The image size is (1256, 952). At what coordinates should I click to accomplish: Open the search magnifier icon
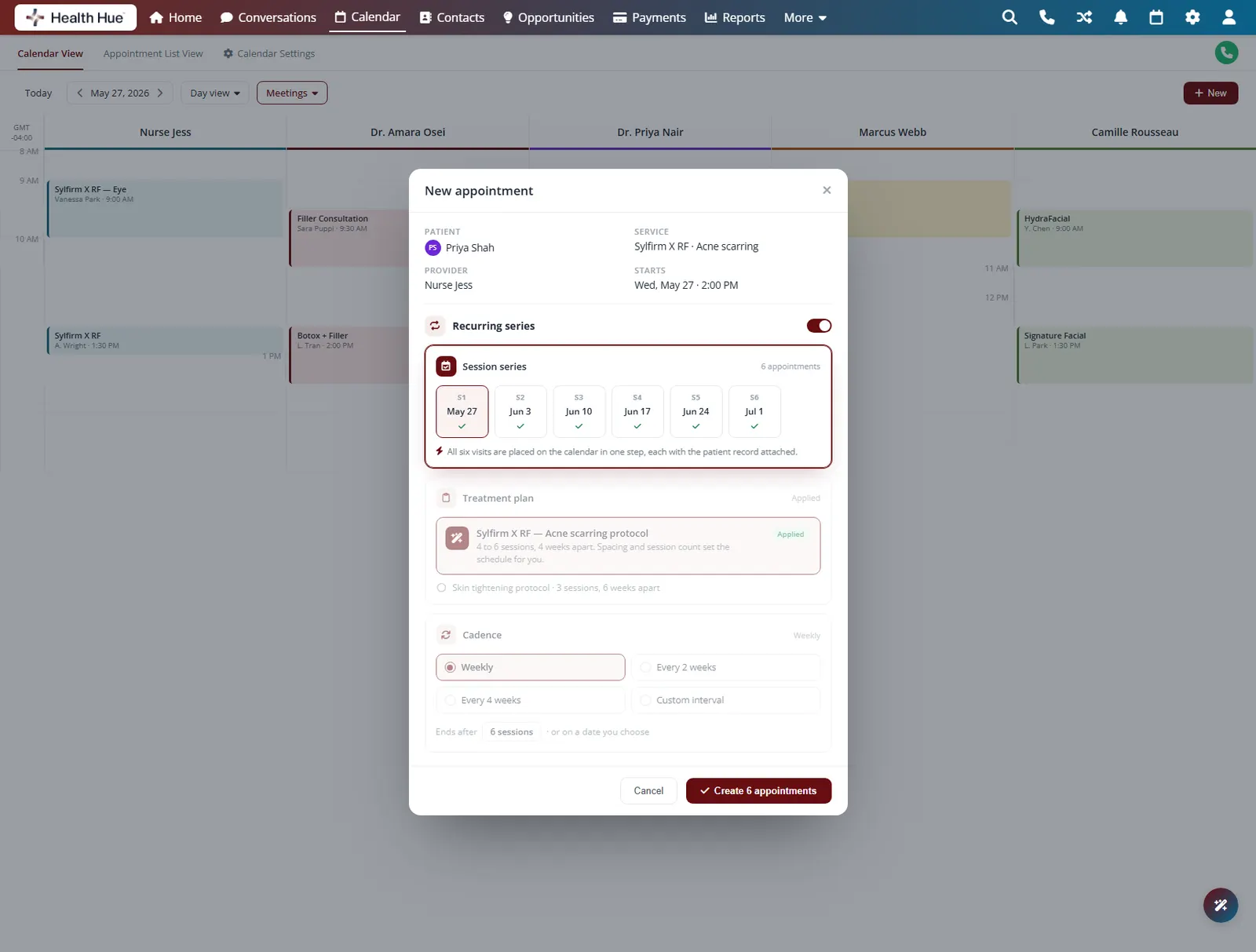coord(1010,17)
